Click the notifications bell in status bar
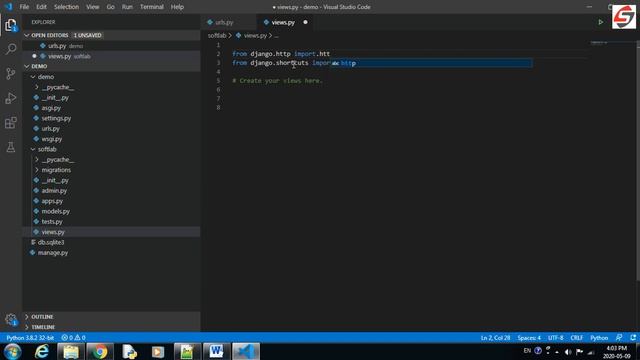640x360 pixels. 633,338
